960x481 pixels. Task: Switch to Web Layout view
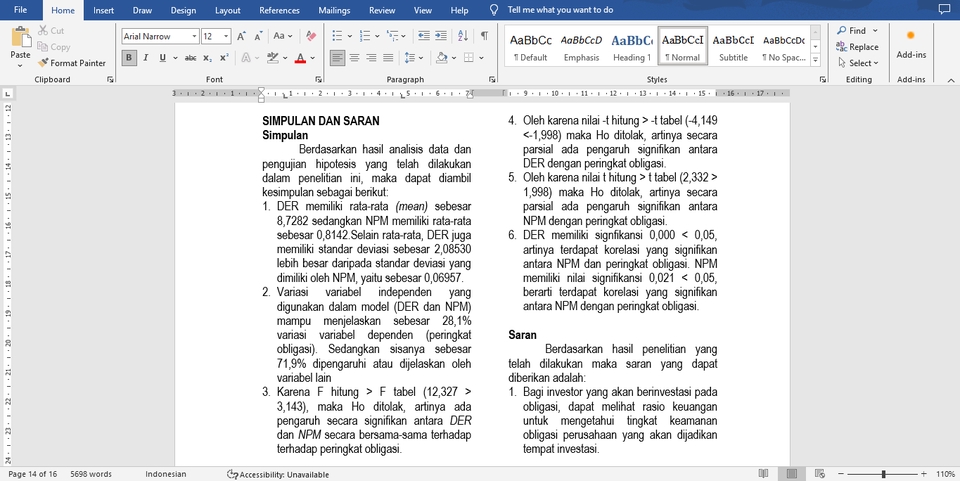point(820,474)
